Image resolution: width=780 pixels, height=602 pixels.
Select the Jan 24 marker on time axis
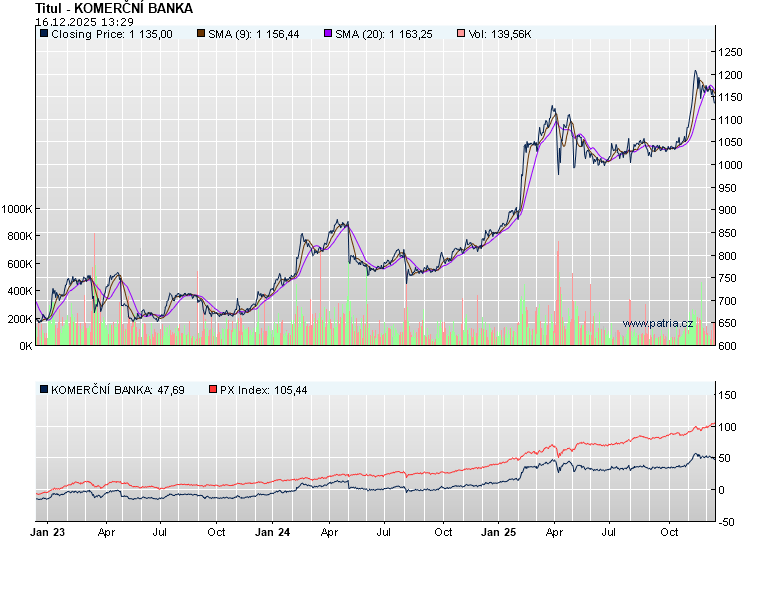(273, 533)
